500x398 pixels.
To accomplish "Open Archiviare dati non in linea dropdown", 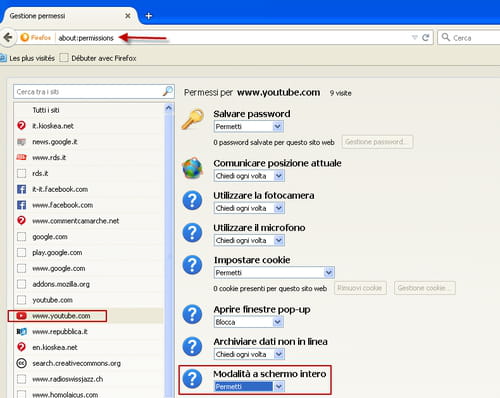I will pos(249,354).
